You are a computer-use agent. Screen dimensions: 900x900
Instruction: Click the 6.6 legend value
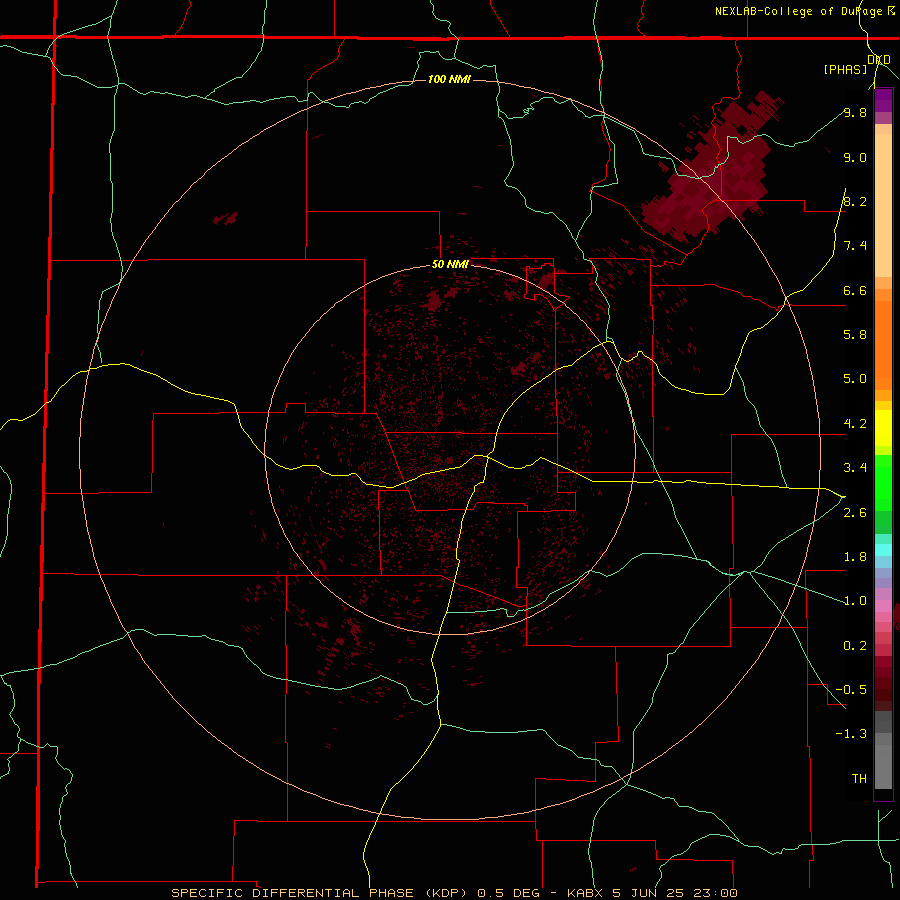point(855,290)
